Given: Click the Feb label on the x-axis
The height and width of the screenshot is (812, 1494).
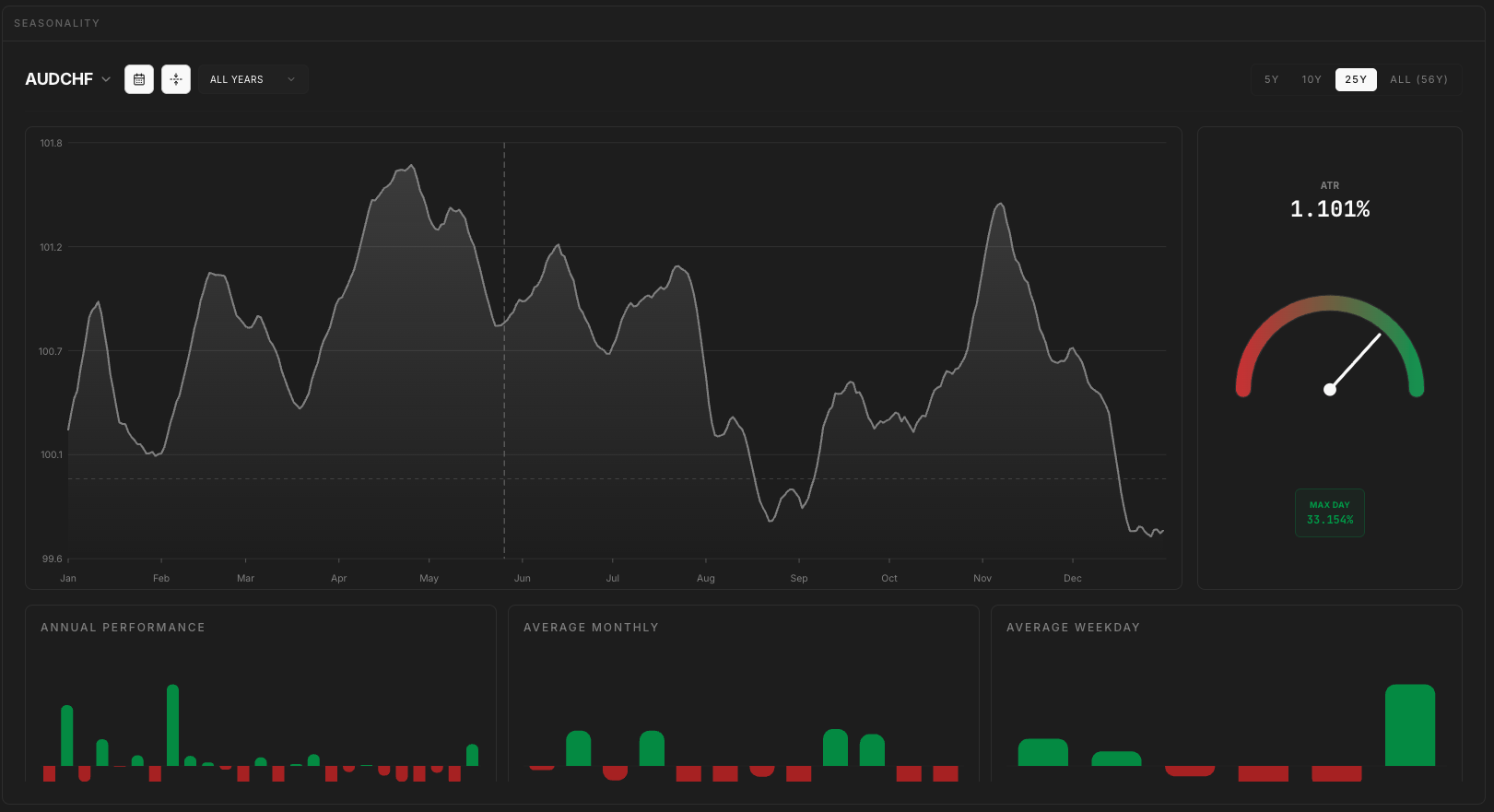Looking at the screenshot, I should (161, 579).
